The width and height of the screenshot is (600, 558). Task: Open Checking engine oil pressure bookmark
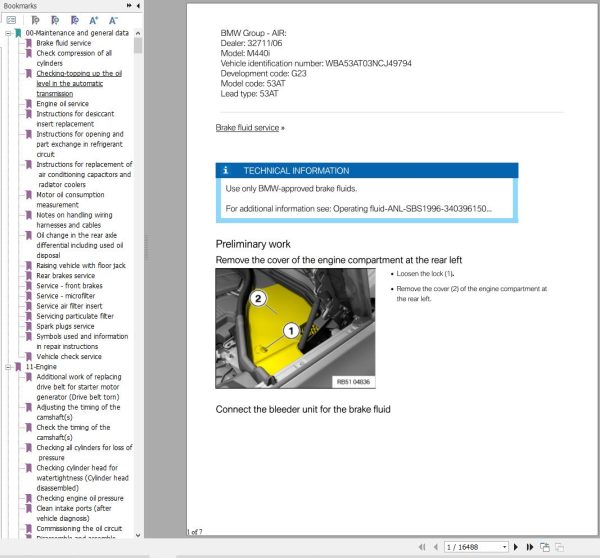click(x=80, y=498)
